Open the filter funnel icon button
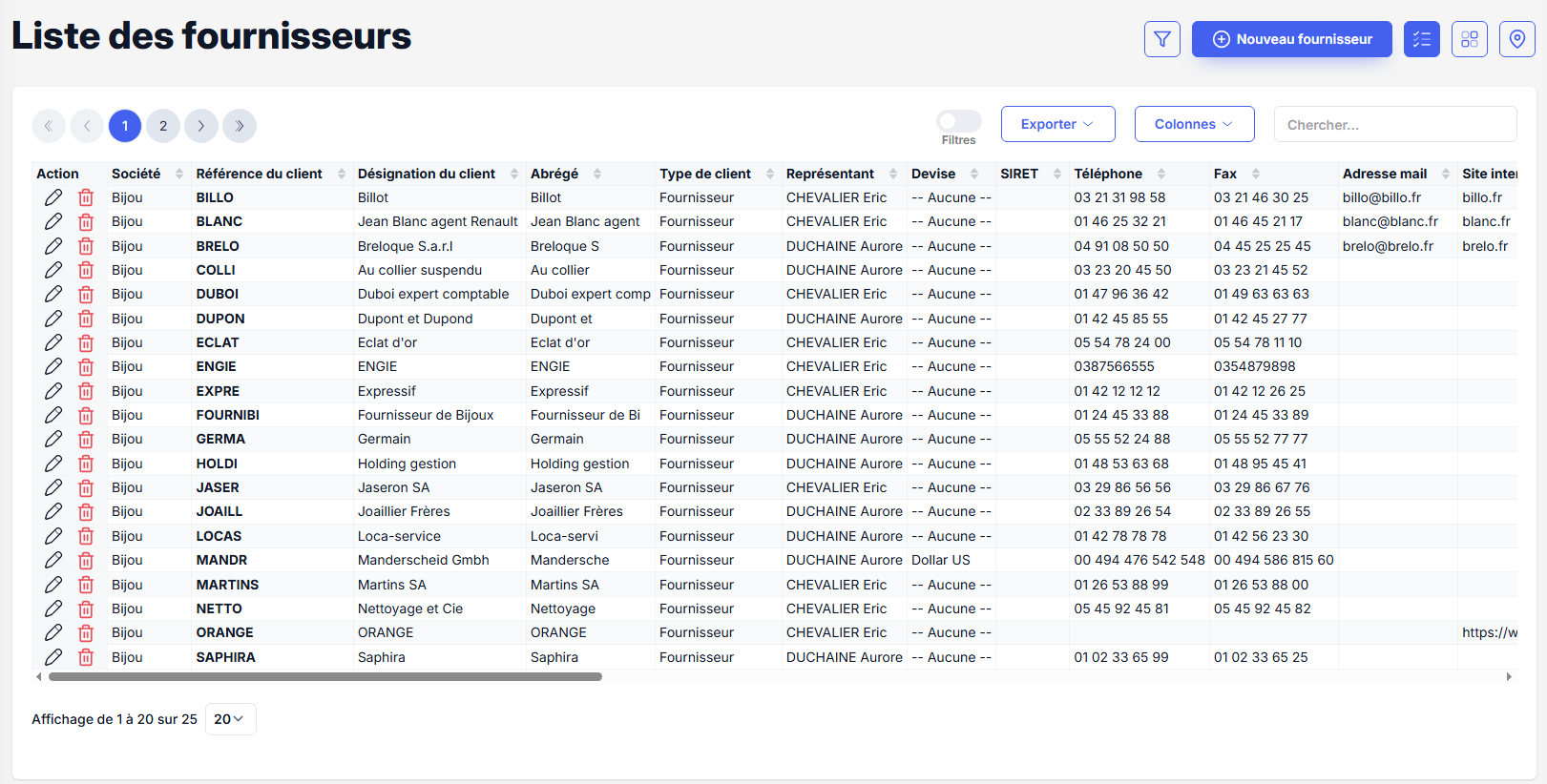1547x784 pixels. [1161, 39]
